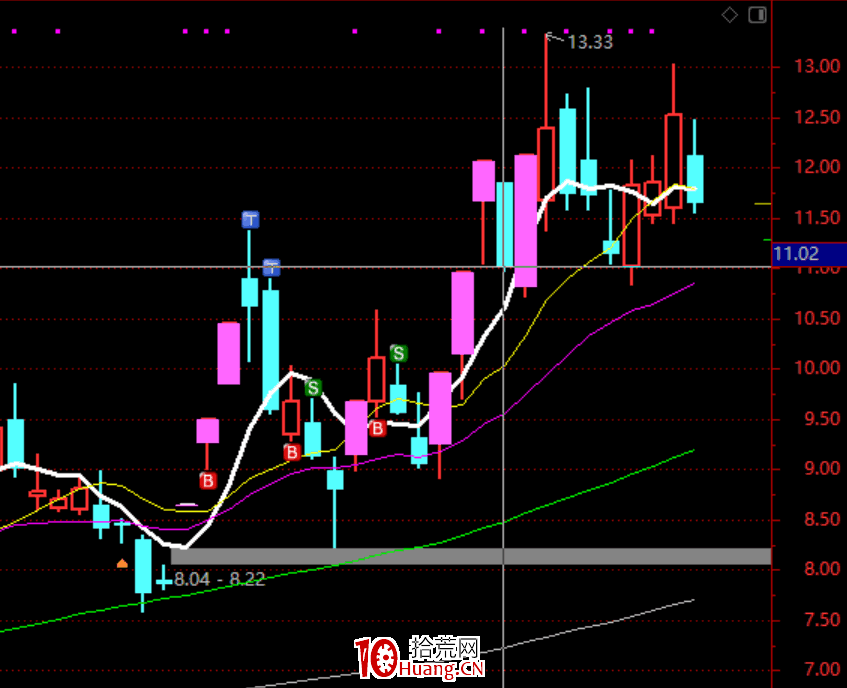
Task: Select the green S marker beside the white average line
Action: (x=313, y=388)
